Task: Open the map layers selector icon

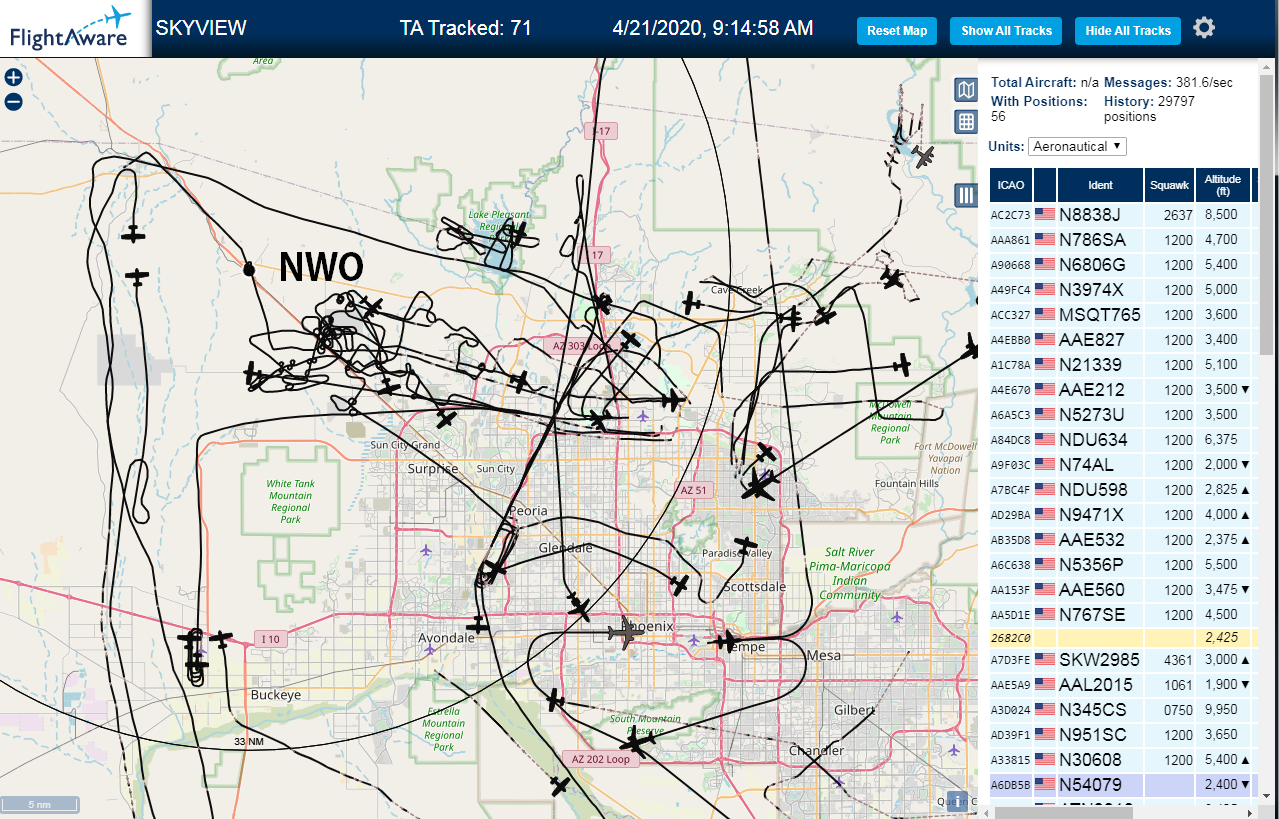Action: coord(966,91)
